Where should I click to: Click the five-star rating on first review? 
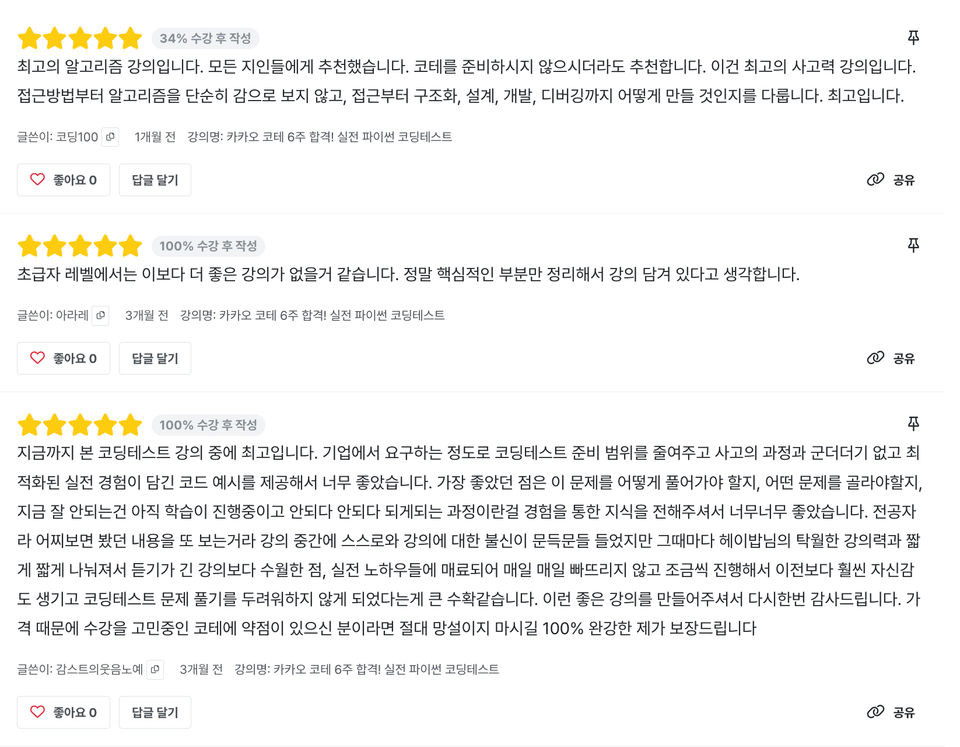pos(80,39)
